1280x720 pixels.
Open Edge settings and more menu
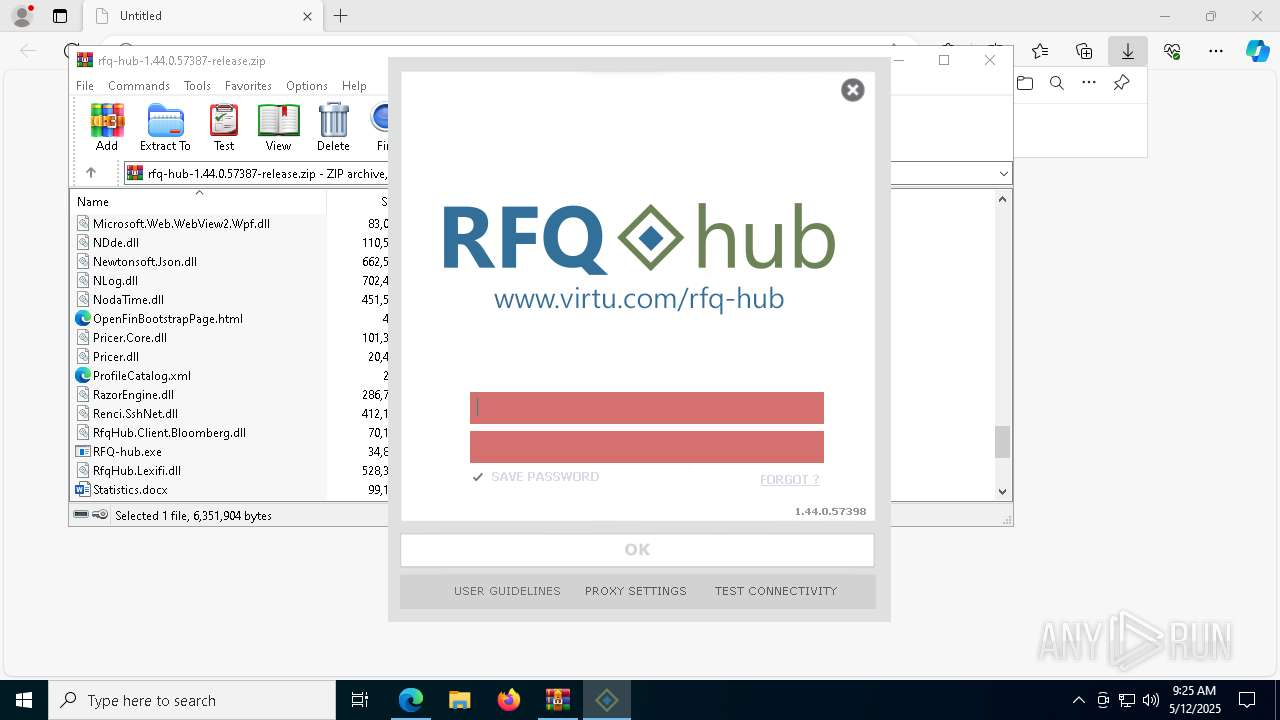point(1216,51)
